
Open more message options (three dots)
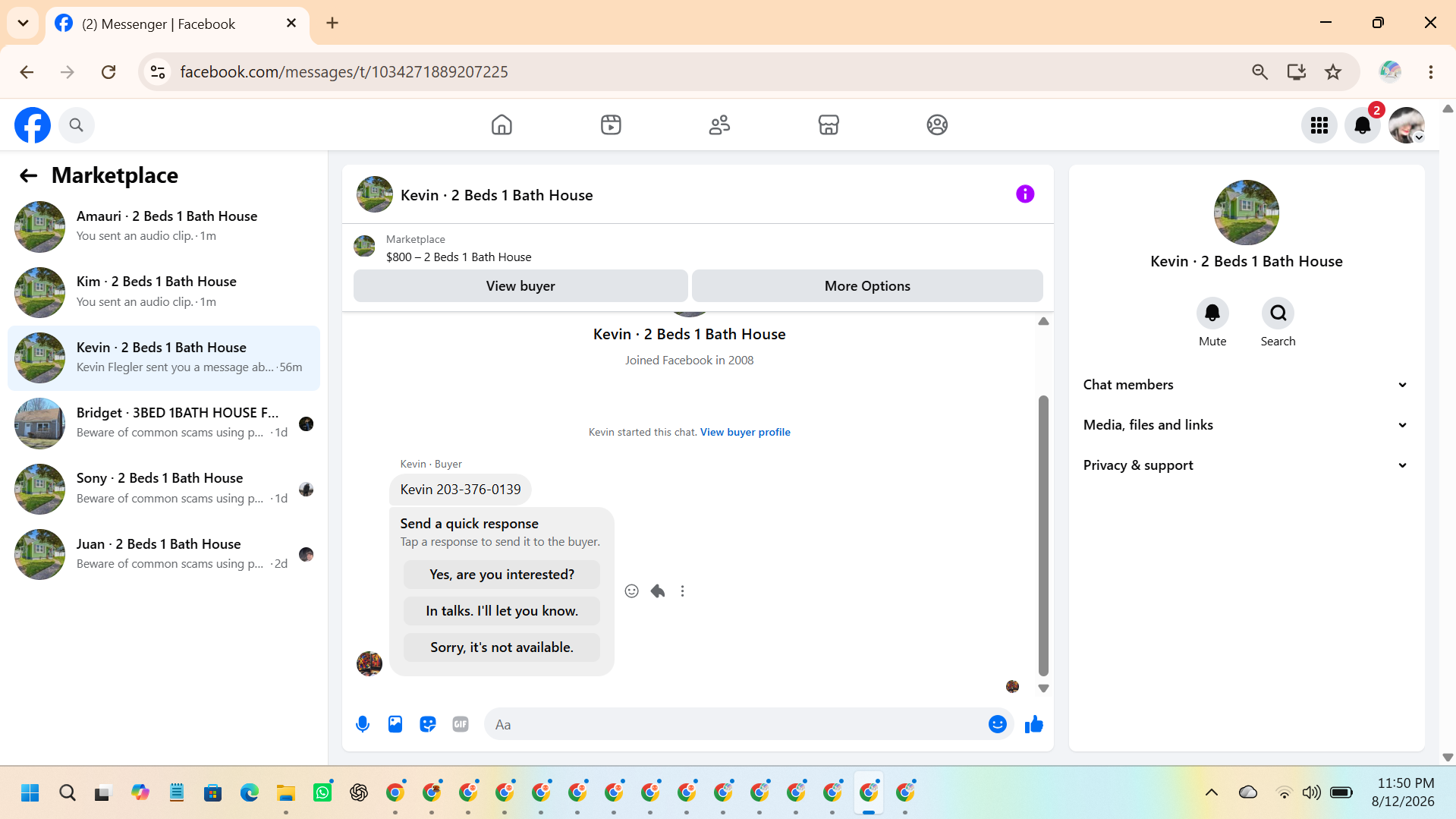click(683, 591)
